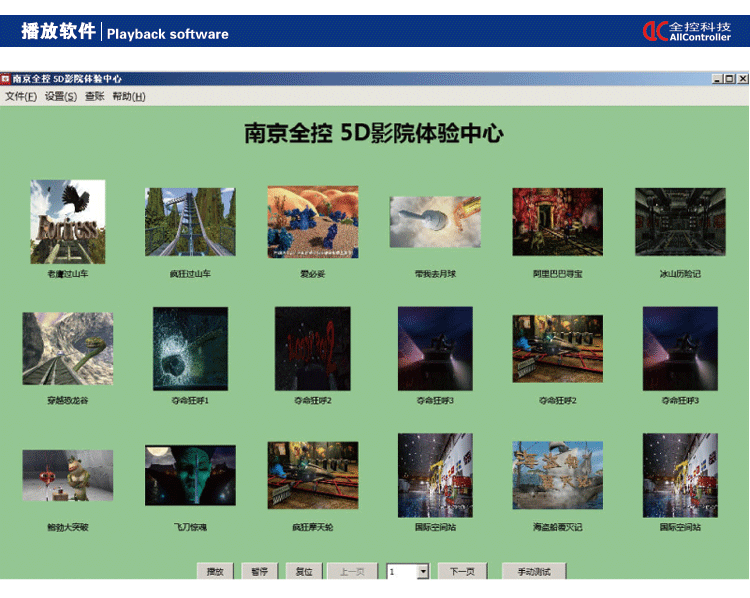
Task: Go to next page with 下一页
Action: 461,572
